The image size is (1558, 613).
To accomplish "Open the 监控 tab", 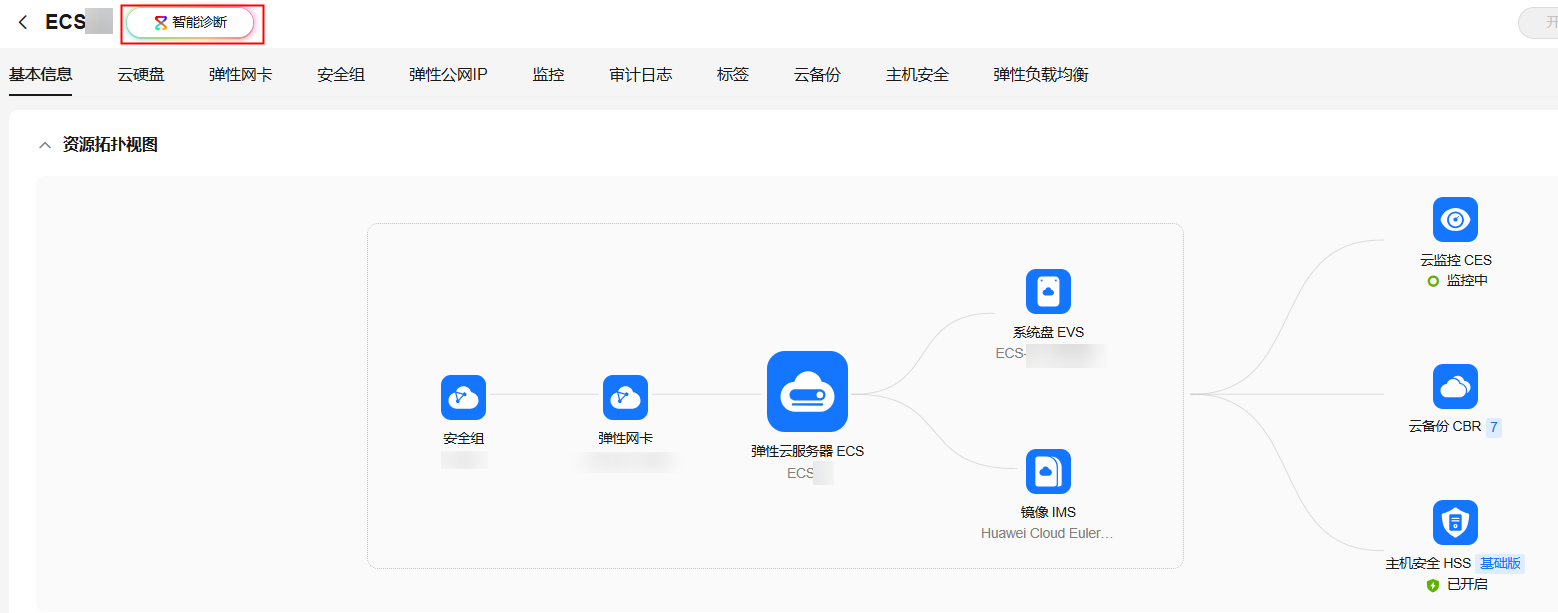I will pos(548,74).
